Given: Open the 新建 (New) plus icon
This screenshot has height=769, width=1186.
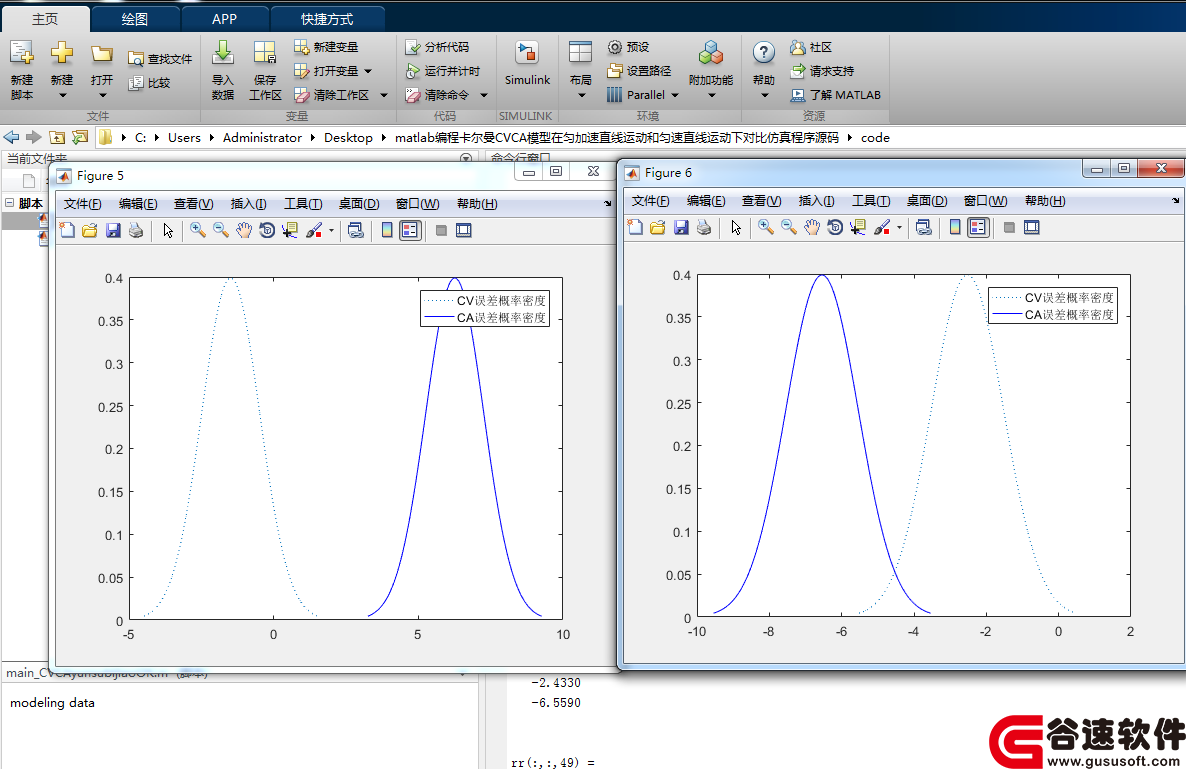Looking at the screenshot, I should (62, 54).
